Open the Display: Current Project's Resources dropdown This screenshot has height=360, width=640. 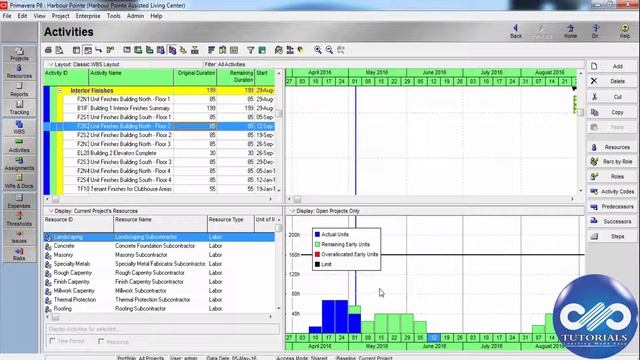pyautogui.click(x=51, y=211)
